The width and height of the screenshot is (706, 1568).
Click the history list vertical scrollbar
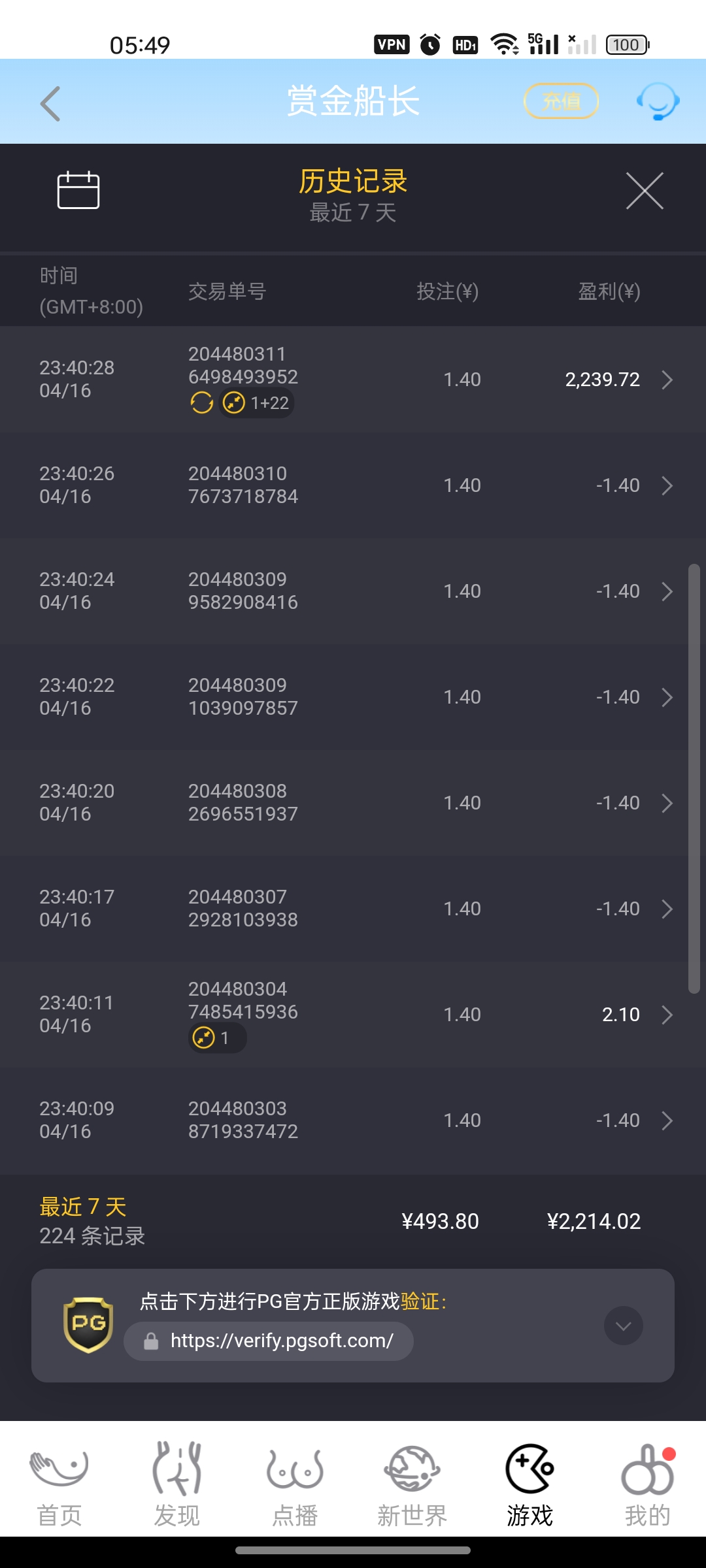click(694, 777)
